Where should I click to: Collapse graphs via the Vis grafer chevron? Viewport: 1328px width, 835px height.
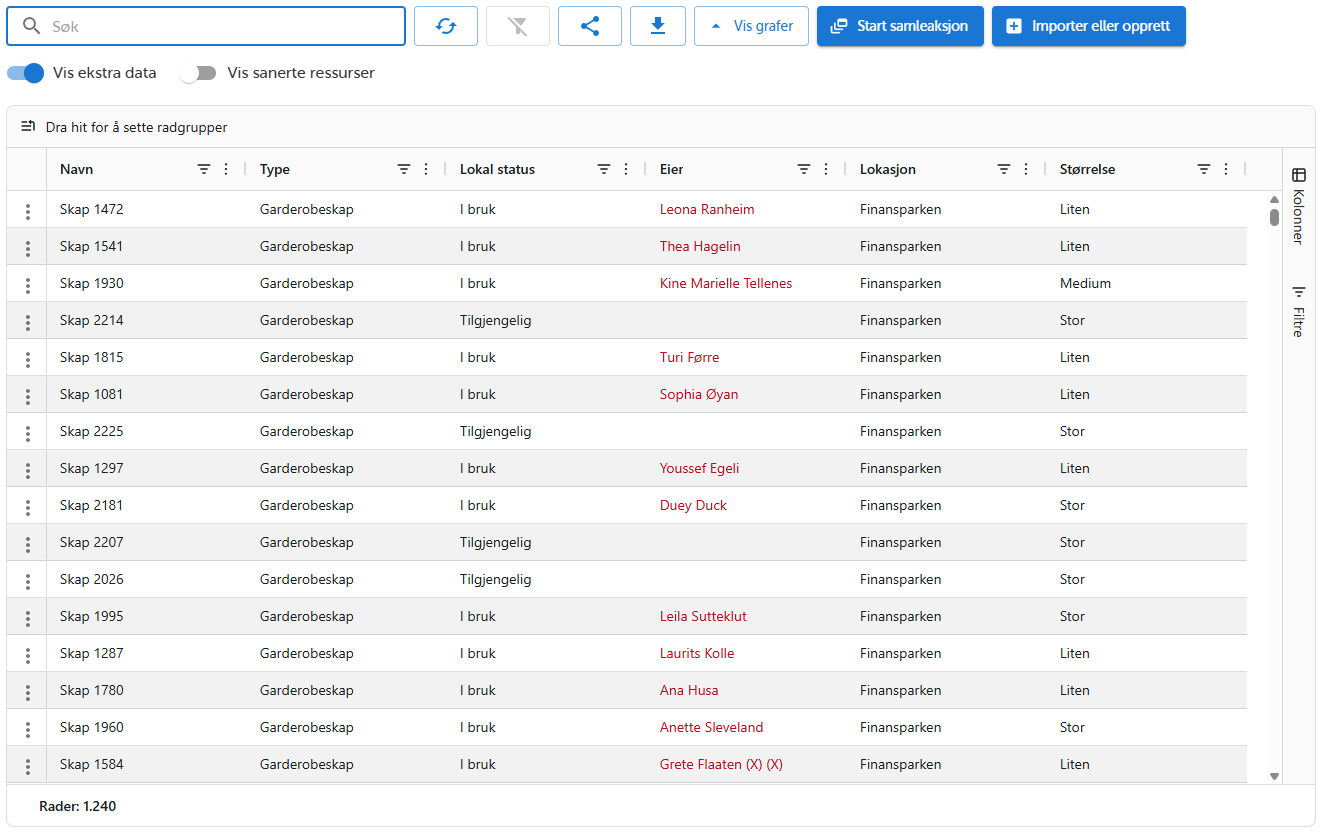(x=714, y=25)
